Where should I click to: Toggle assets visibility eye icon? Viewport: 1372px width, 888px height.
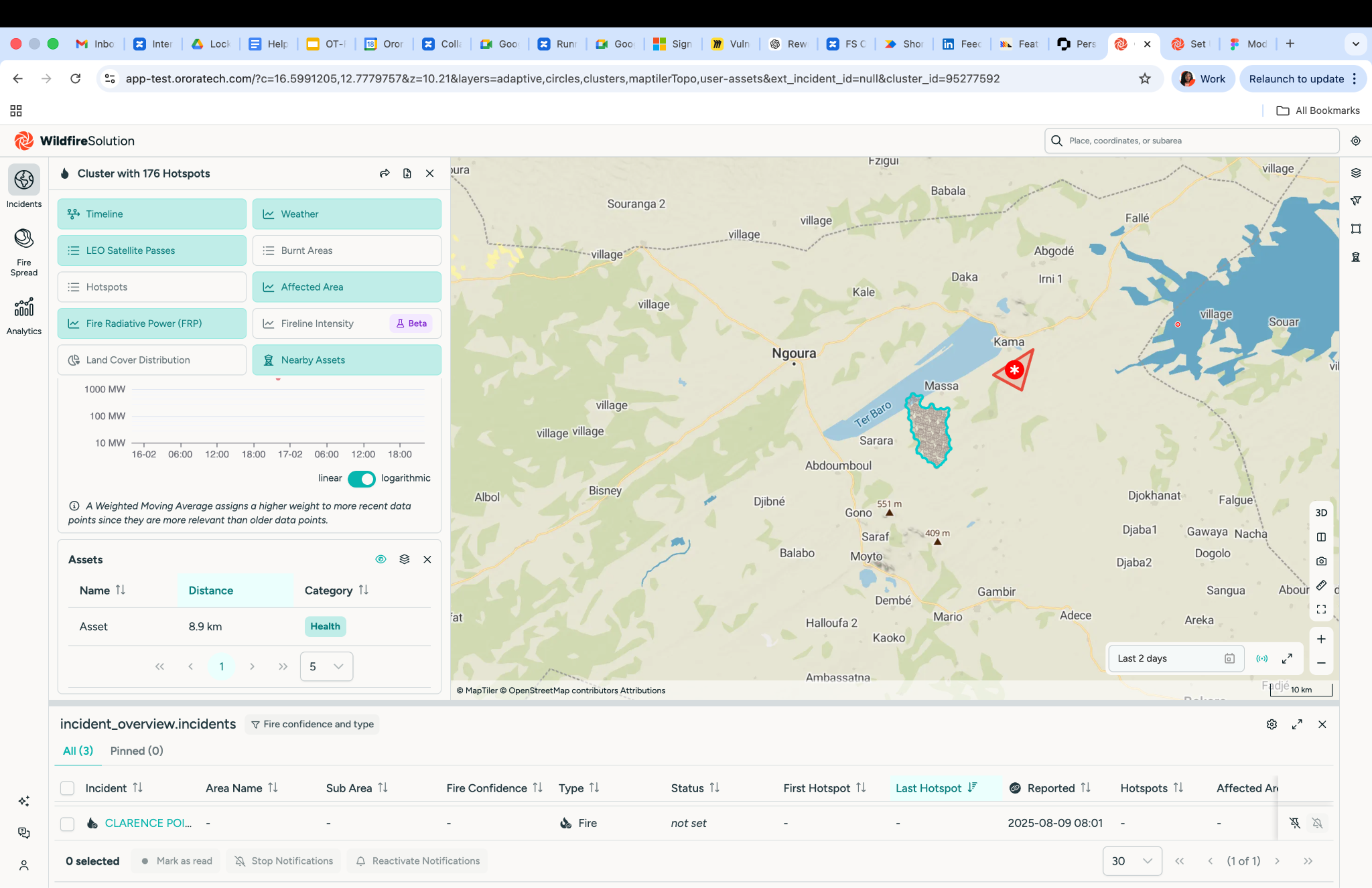point(381,559)
